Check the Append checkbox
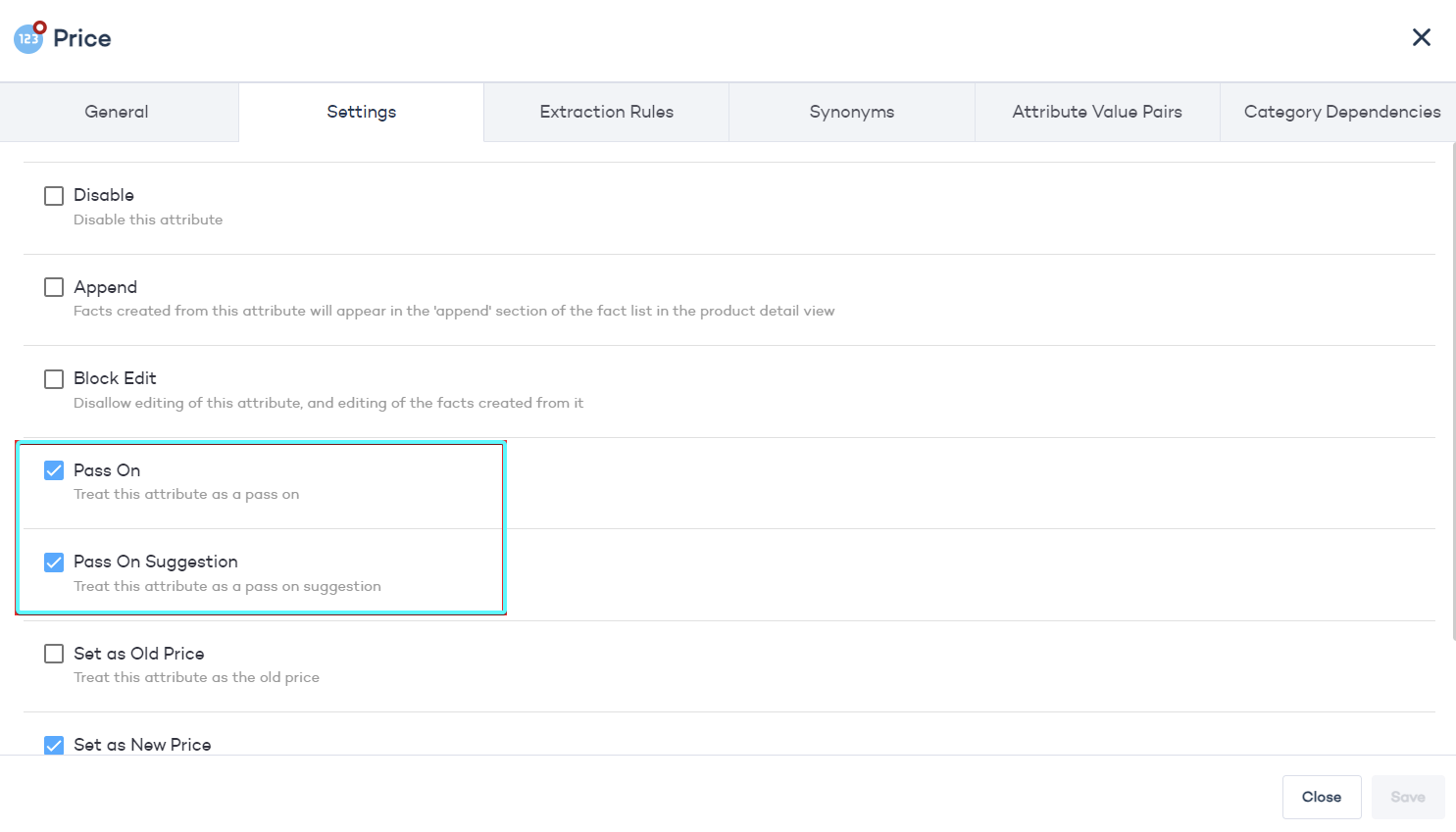This screenshot has width=1456, height=832. [54, 287]
